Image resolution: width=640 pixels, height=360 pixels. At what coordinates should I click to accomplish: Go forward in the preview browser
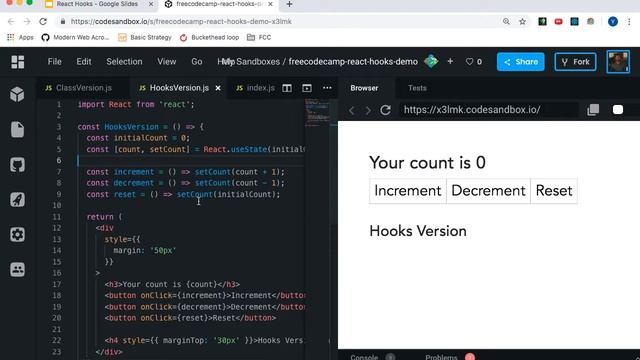click(x=368, y=110)
